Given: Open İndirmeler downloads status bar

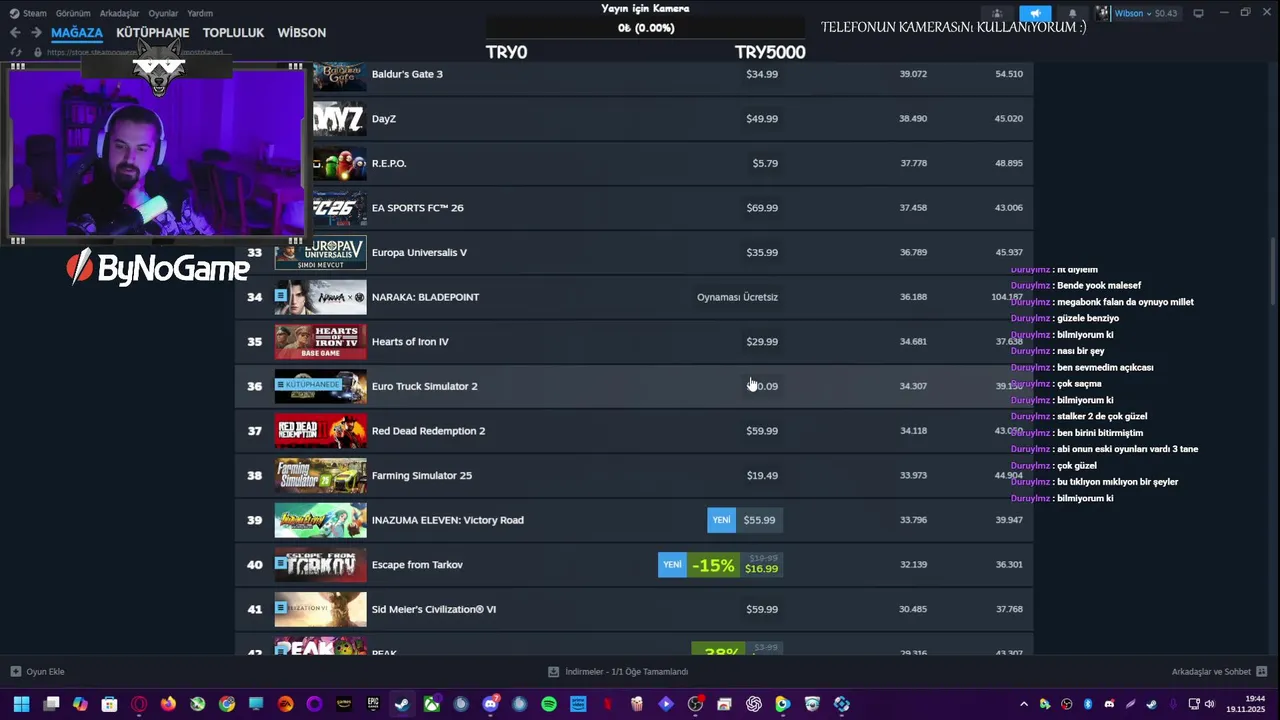Looking at the screenshot, I should tap(618, 672).
